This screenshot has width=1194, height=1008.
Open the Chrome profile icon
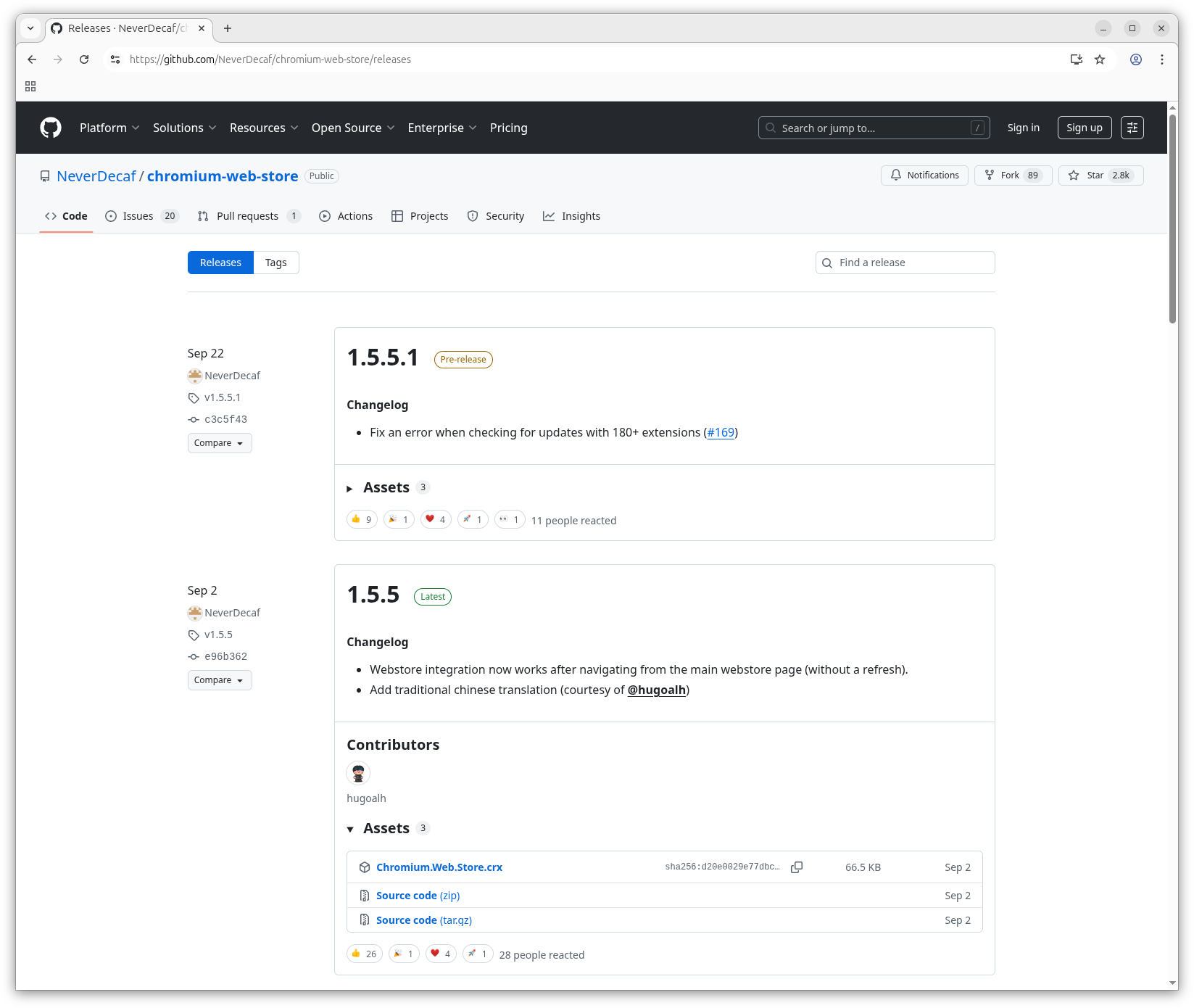point(1136,59)
